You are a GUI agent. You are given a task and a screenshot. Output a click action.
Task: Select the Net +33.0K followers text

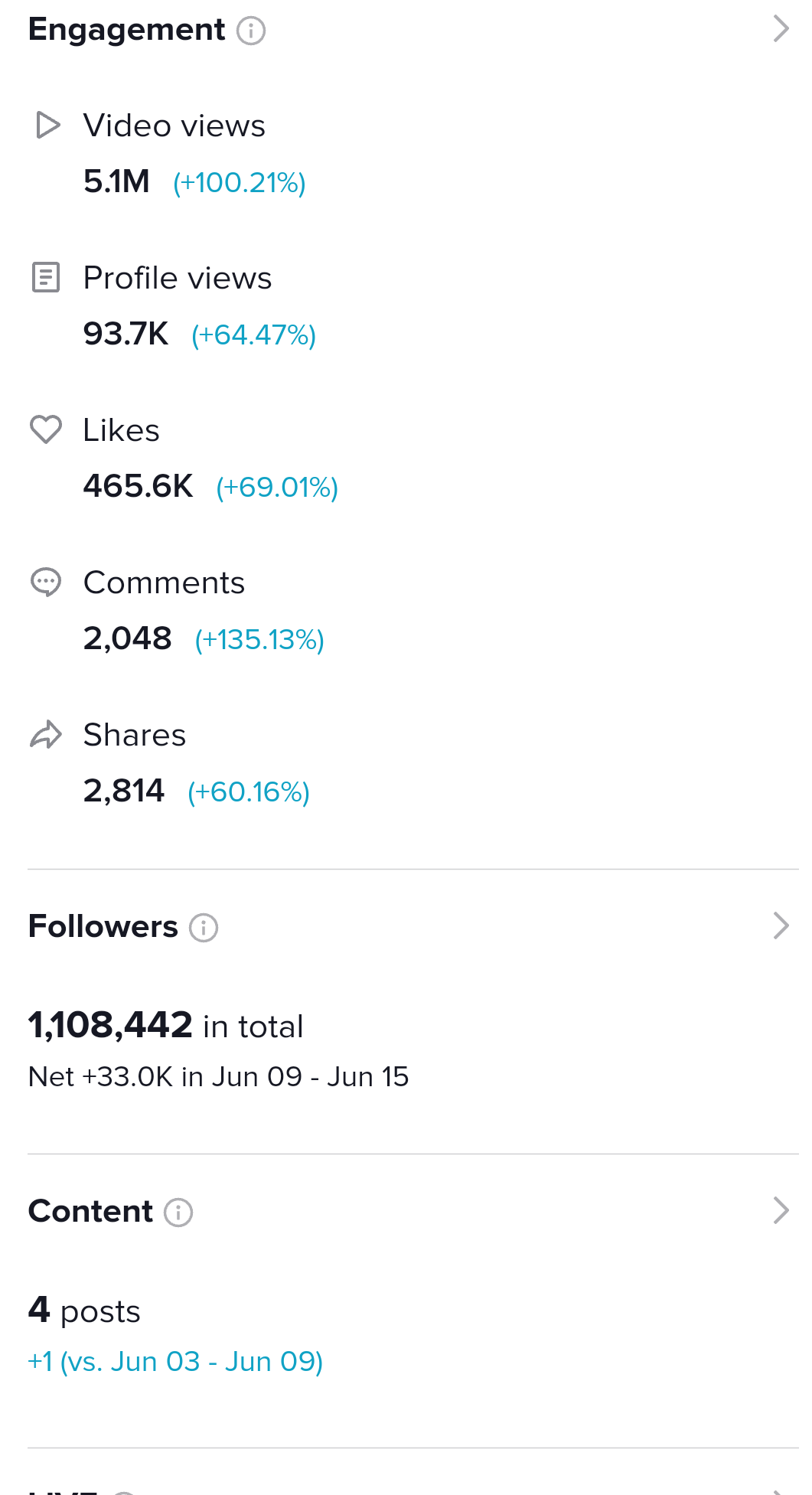(x=218, y=1076)
